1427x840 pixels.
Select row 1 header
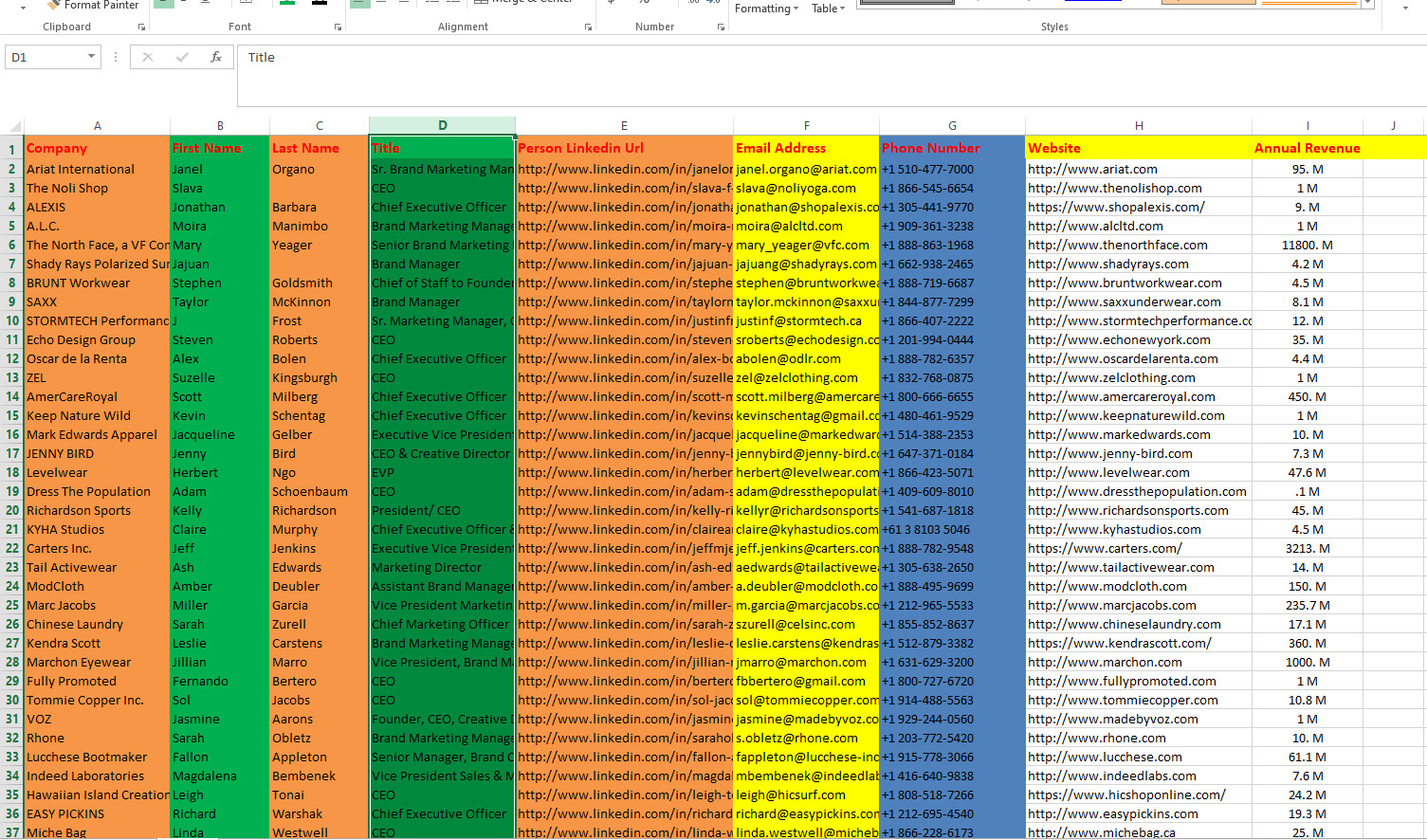click(12, 149)
